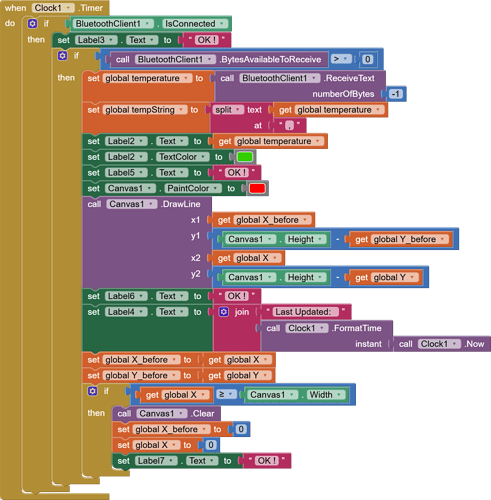Screen dimensions: 491x500
Task: Click the red PaintColor swatch
Action: pos(257,188)
